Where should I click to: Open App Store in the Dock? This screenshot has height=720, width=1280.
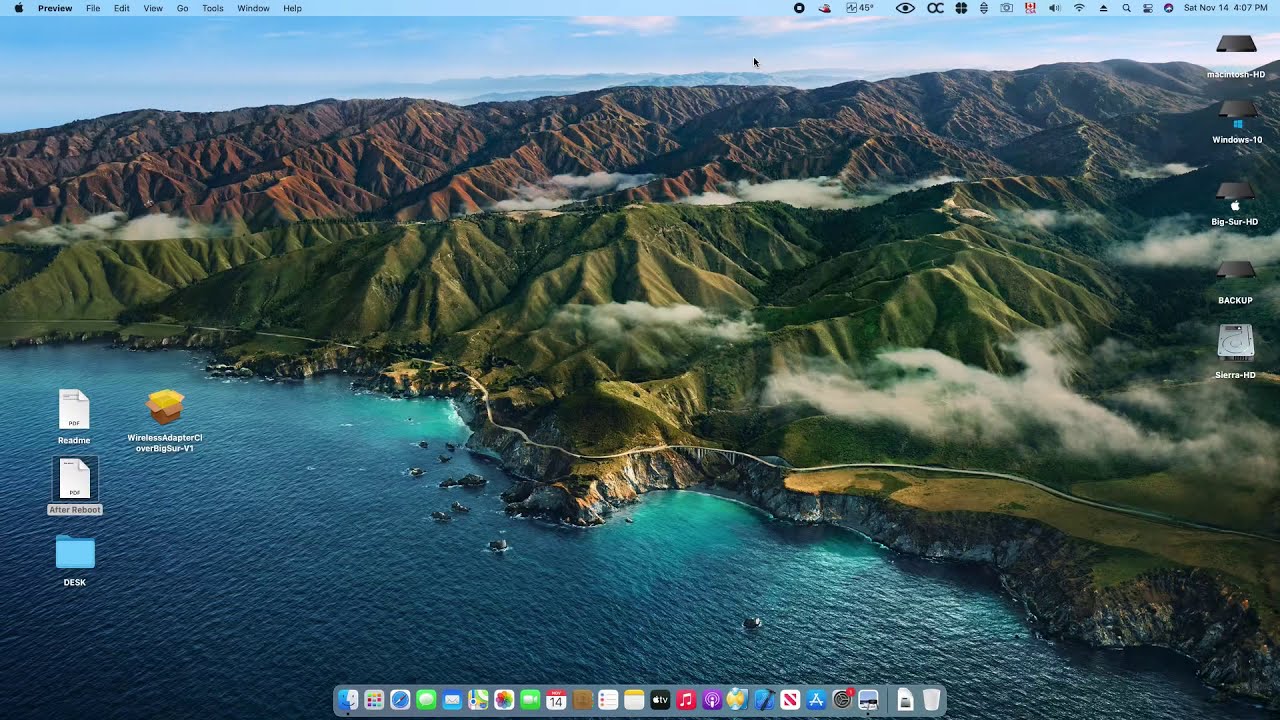pyautogui.click(x=816, y=700)
